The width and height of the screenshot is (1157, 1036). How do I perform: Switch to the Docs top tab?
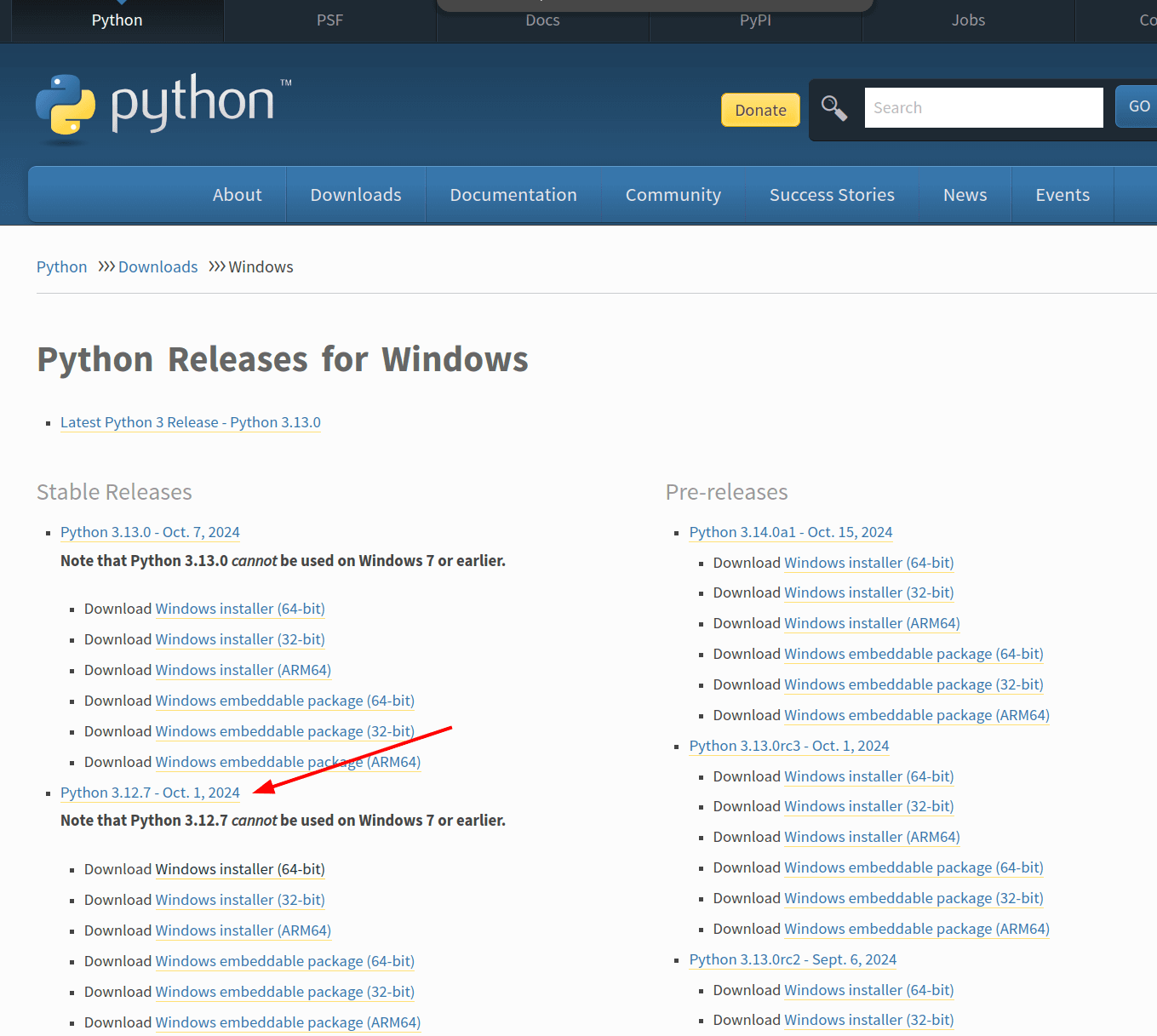tap(542, 20)
